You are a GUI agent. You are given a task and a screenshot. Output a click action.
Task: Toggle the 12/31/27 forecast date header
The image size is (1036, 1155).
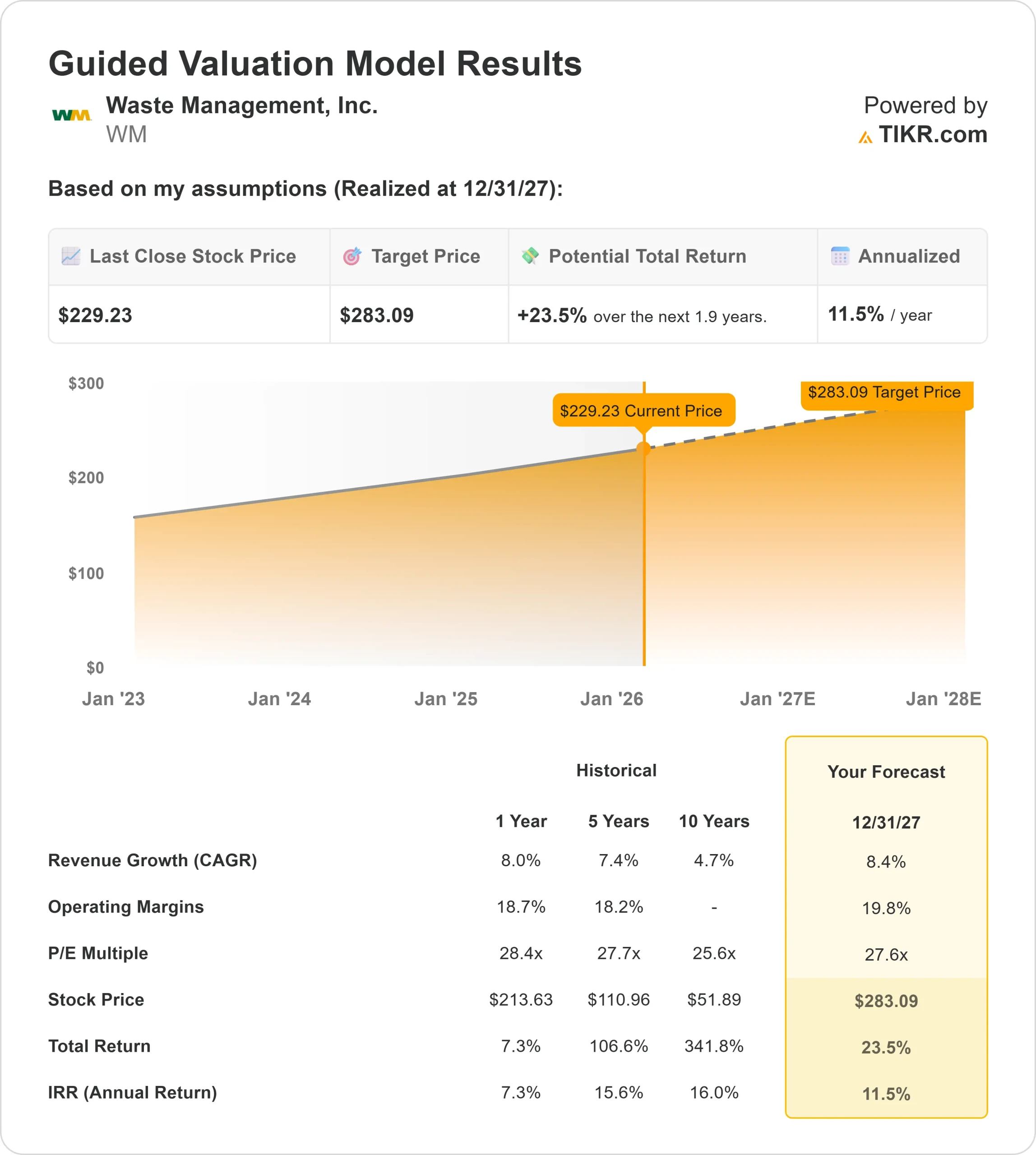click(x=886, y=822)
